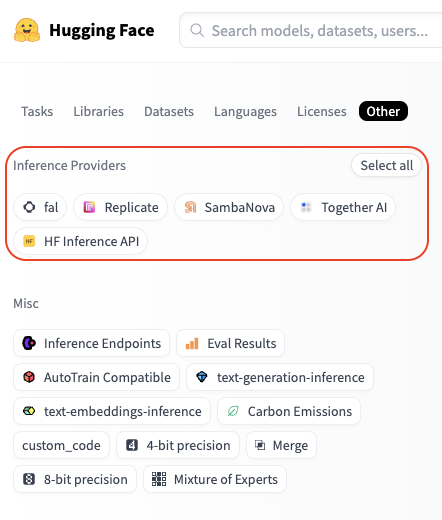This screenshot has height=520, width=442.
Task: Click the text-generation-inference gem icon
Action: point(202,377)
